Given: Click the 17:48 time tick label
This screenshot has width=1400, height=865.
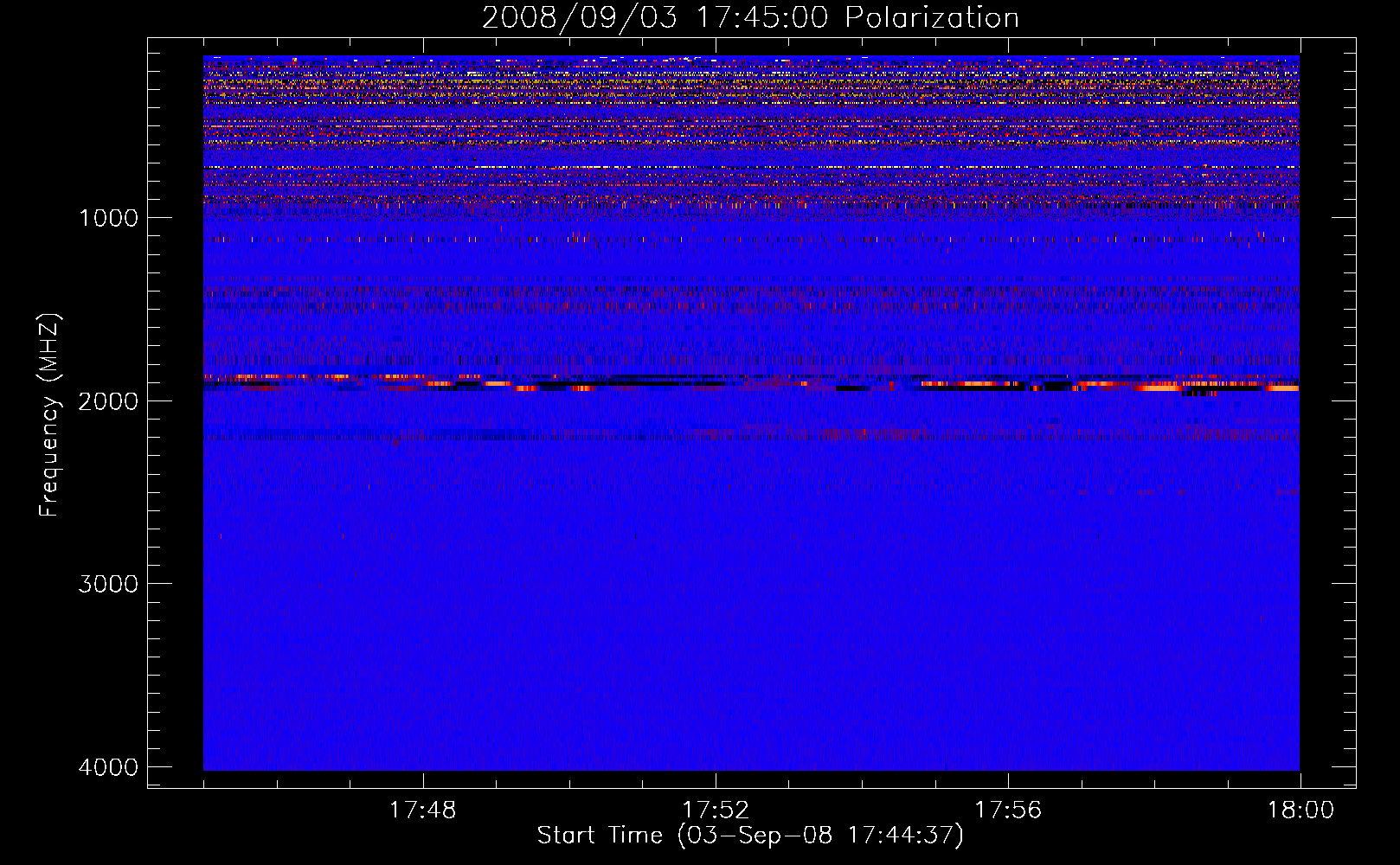Looking at the screenshot, I should pyautogui.click(x=422, y=811).
